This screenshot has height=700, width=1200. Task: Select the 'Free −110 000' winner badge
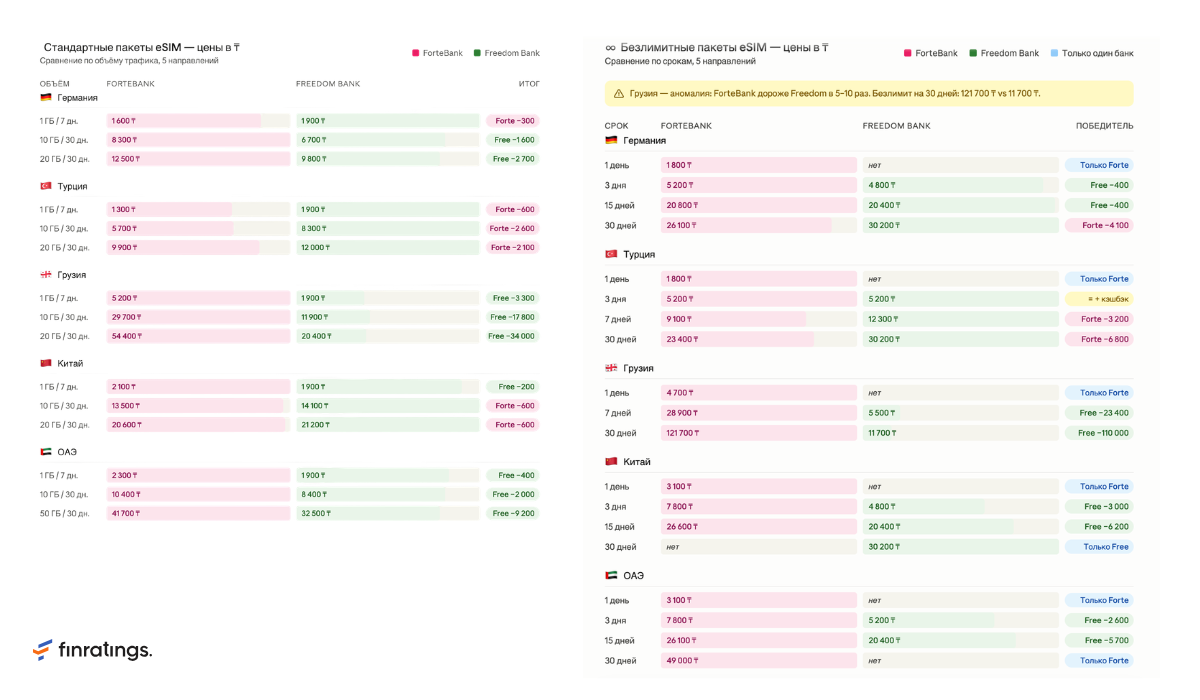[x=1099, y=433]
